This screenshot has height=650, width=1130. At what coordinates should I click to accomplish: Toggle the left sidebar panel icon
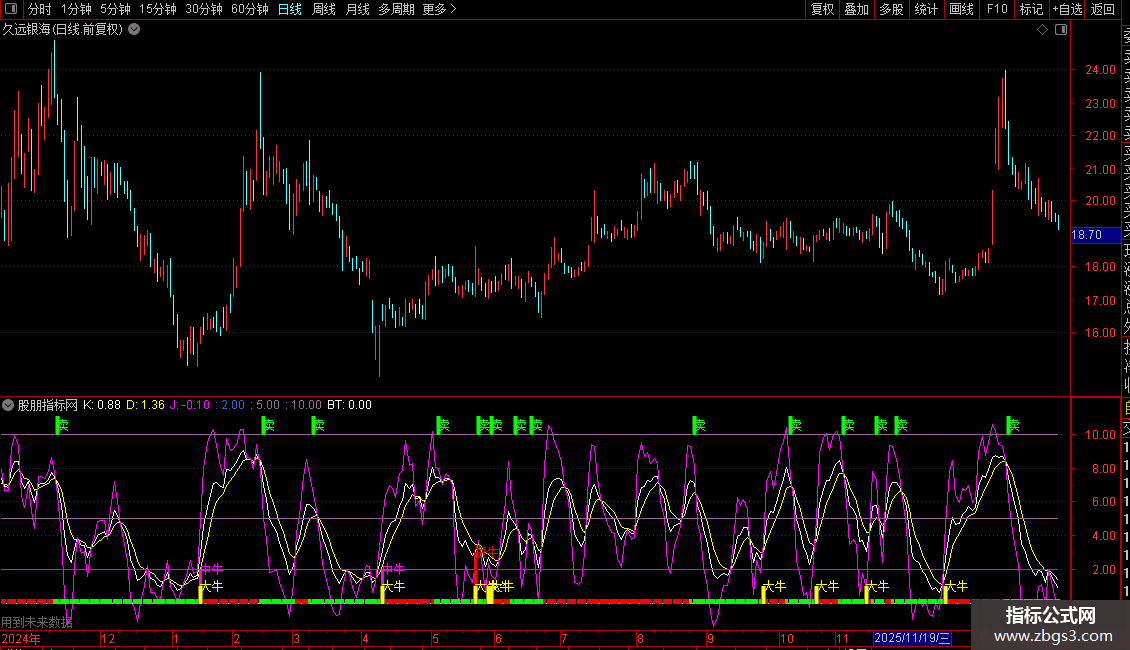(8, 10)
